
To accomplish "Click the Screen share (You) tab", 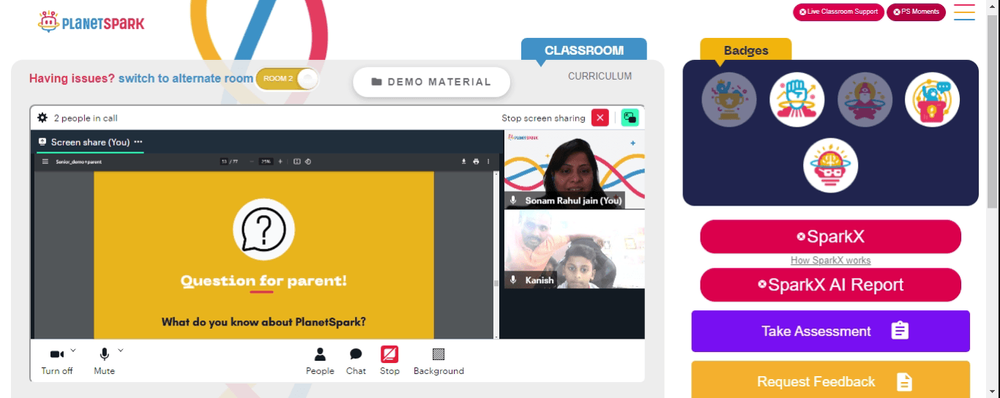I will (x=90, y=142).
